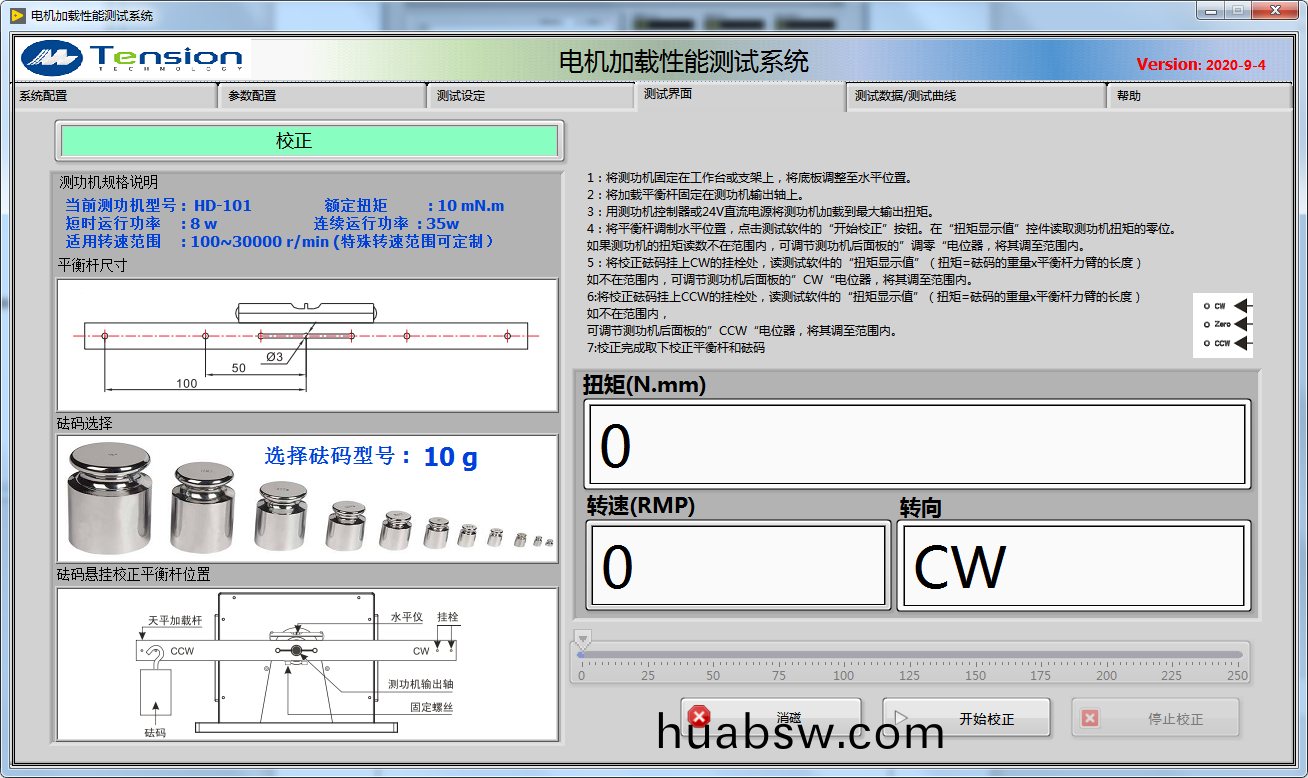Open the 测试设定 tab
1308x778 pixels.
(x=530, y=96)
